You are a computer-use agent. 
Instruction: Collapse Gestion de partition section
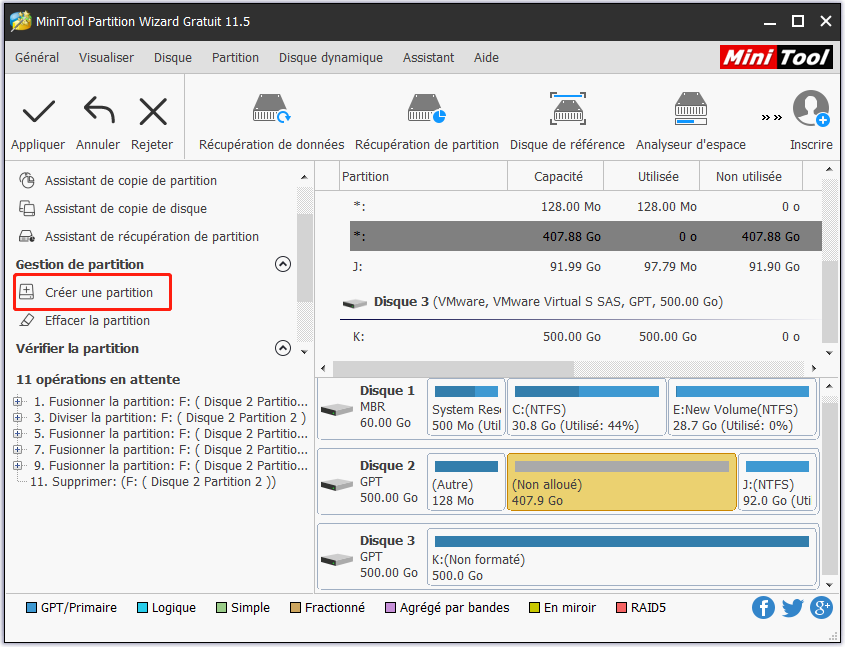[x=283, y=264]
